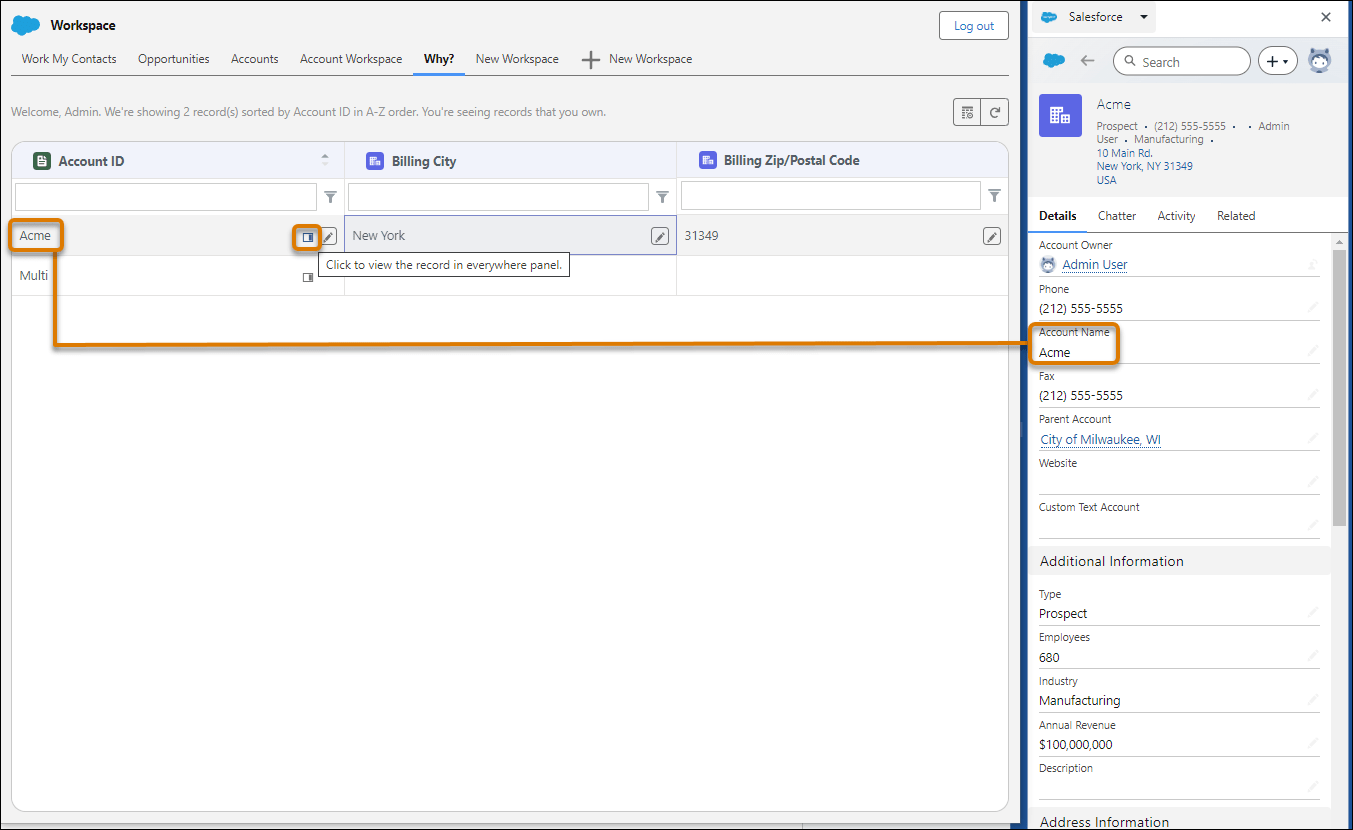This screenshot has height=830, width=1353.
Task: Focus the Account ID filter input
Action: click(166, 197)
